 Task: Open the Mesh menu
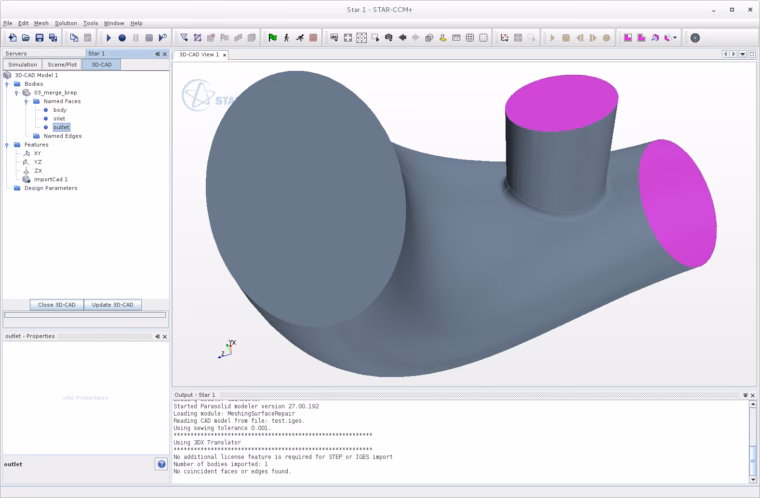click(x=41, y=23)
